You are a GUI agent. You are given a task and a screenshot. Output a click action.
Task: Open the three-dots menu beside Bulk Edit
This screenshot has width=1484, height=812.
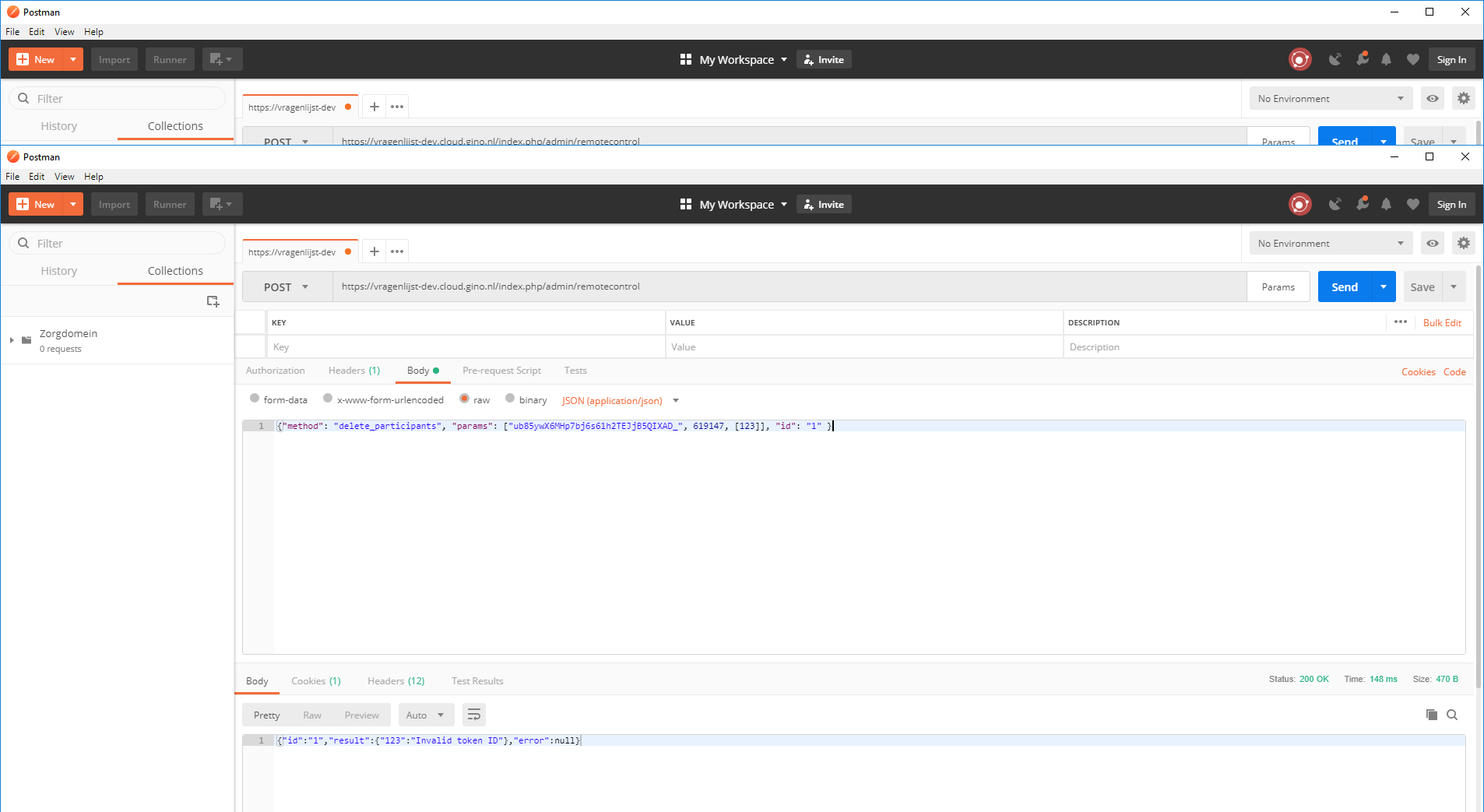pos(1400,322)
